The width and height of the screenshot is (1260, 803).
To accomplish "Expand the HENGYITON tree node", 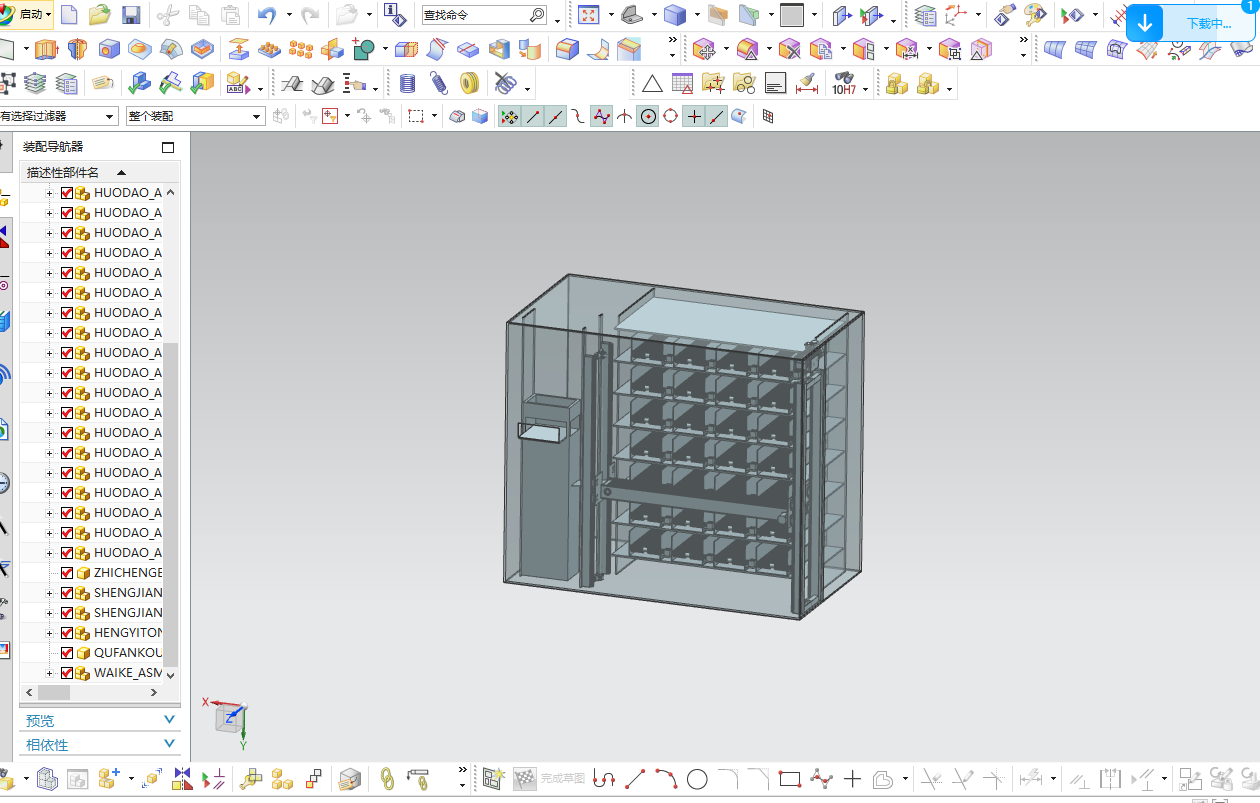I will pyautogui.click(x=49, y=633).
